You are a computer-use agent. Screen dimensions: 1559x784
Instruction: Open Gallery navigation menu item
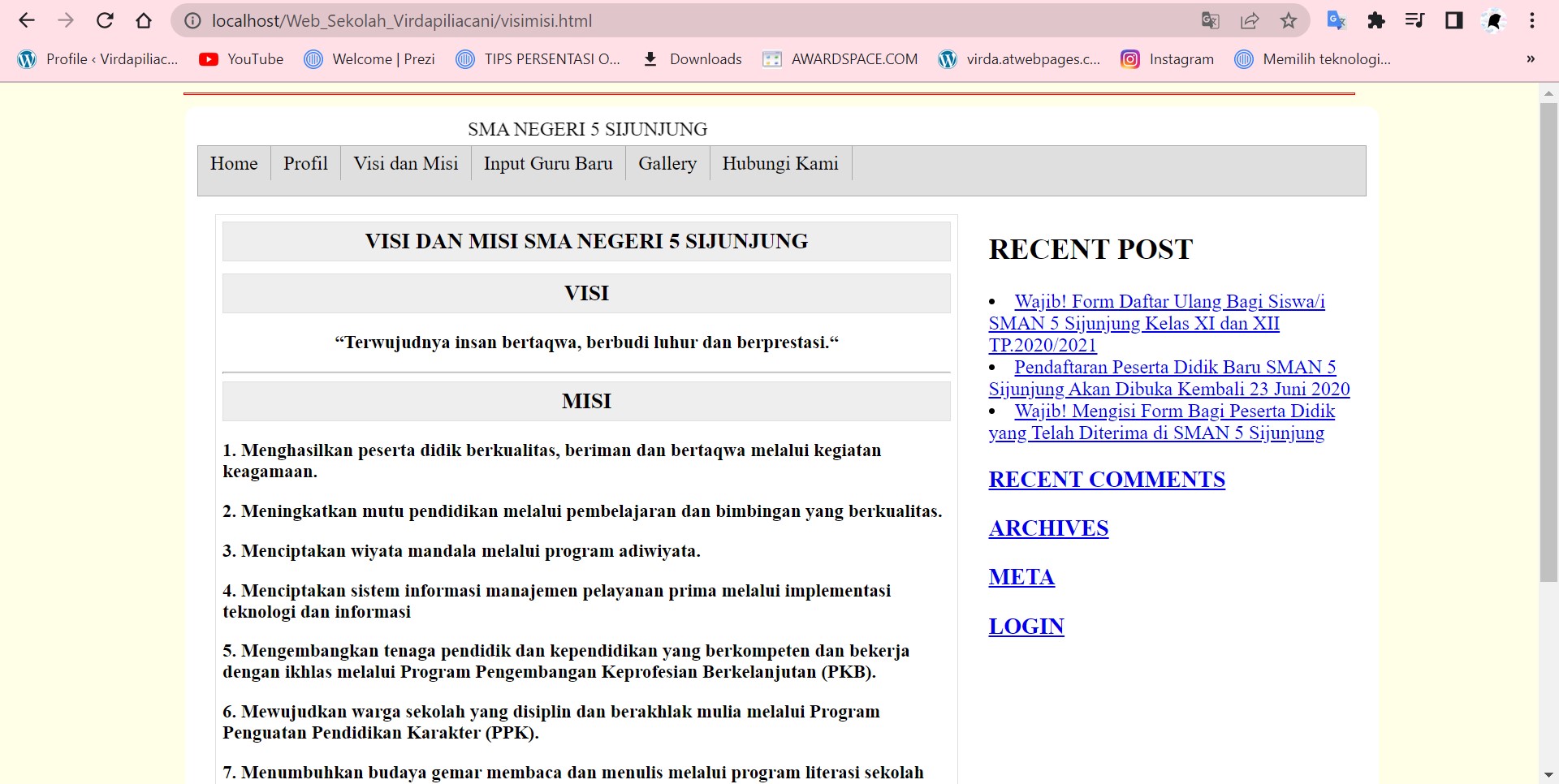click(667, 164)
